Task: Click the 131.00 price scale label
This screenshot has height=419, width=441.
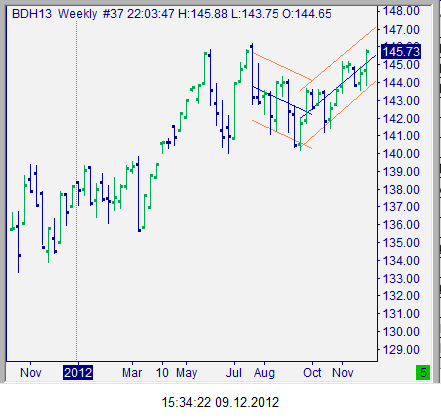Action: [x=401, y=314]
